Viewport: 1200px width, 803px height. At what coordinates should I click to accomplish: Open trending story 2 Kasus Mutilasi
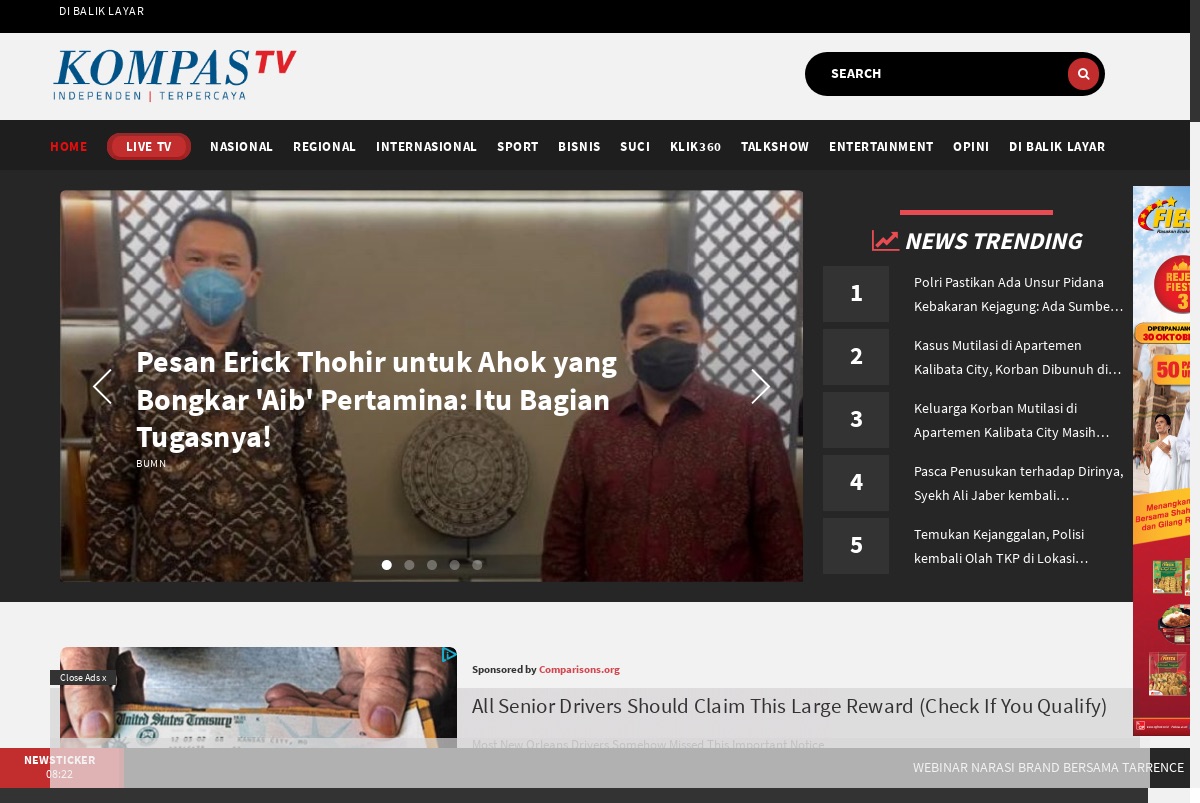pos(1018,357)
